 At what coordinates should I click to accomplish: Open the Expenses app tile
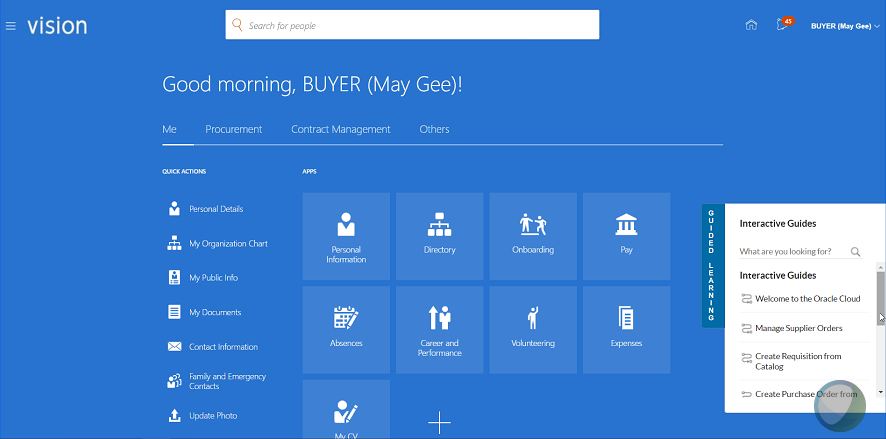626,329
